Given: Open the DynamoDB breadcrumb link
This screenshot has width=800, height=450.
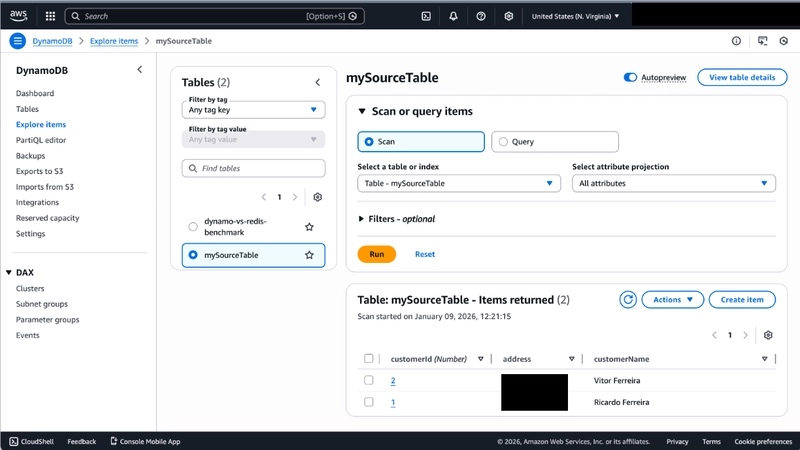Looking at the screenshot, I should [x=52, y=41].
